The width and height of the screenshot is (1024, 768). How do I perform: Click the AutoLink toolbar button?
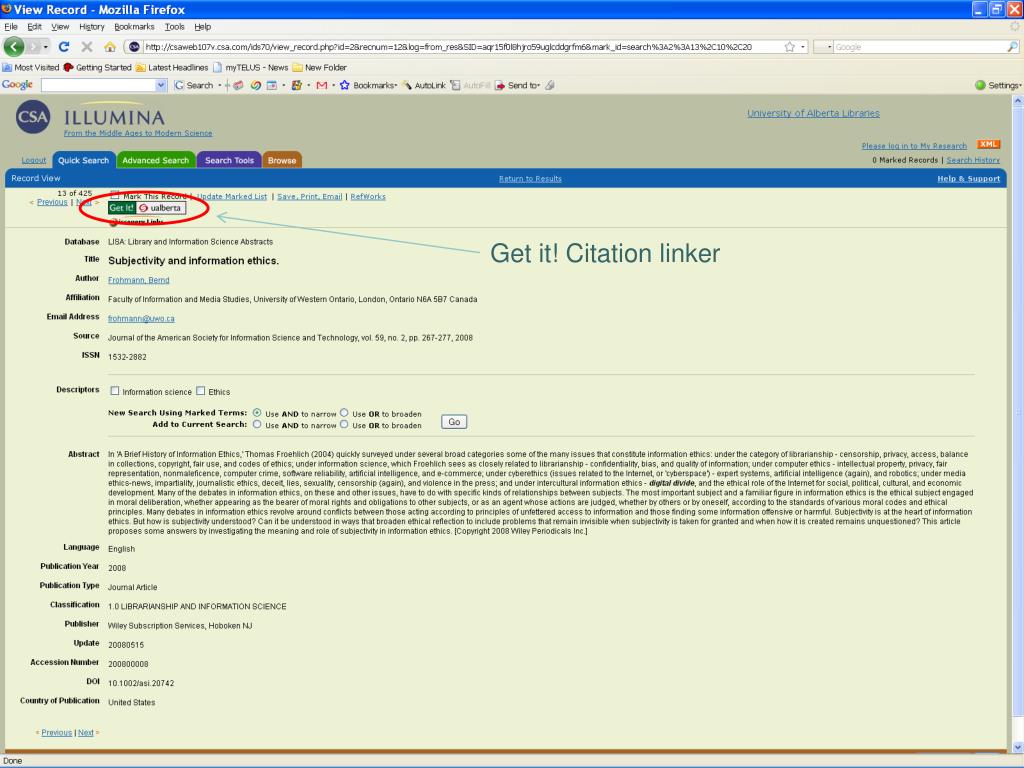point(424,86)
